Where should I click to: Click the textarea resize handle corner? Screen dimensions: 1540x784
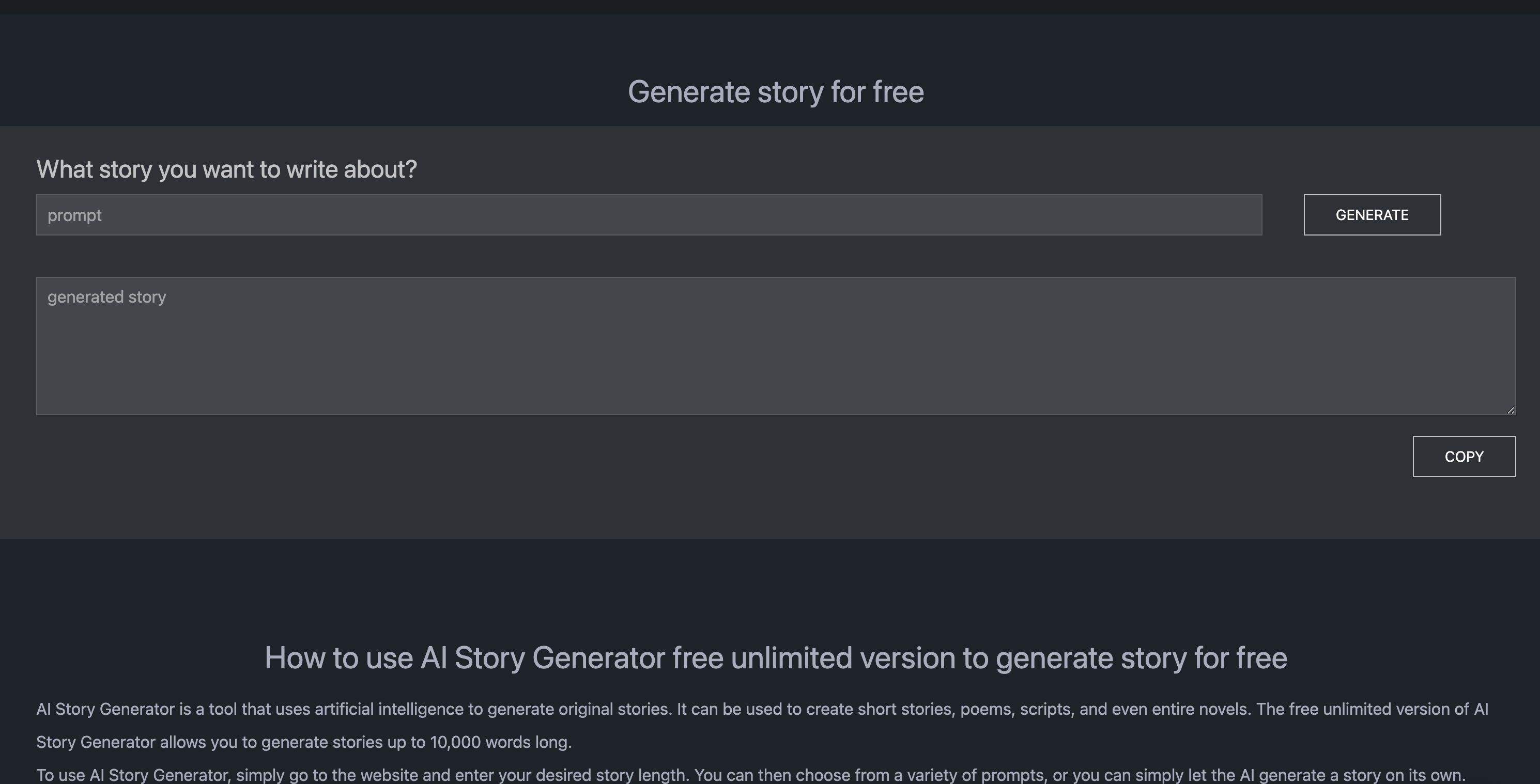point(1511,410)
